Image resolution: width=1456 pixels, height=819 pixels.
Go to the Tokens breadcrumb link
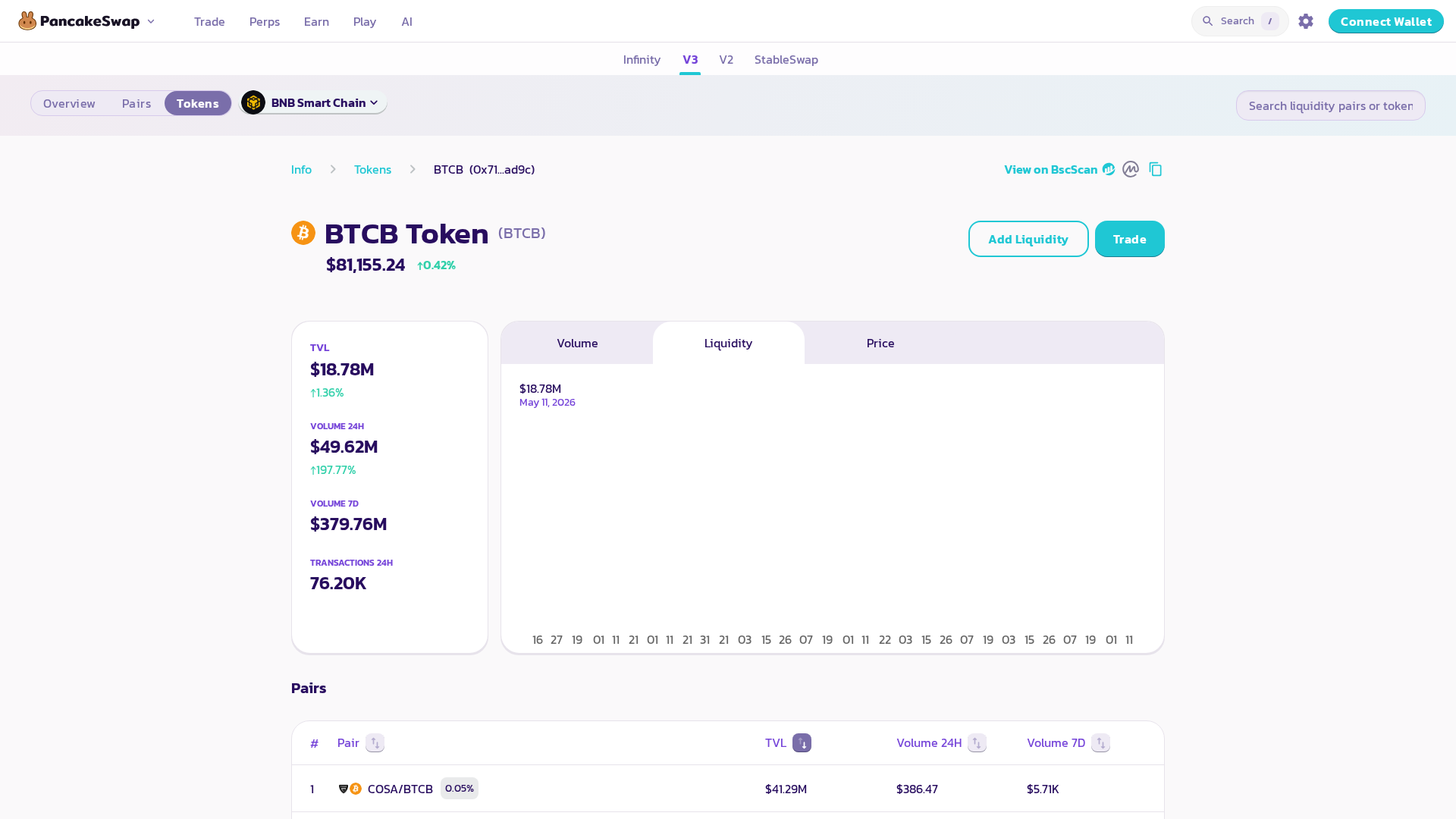372,169
